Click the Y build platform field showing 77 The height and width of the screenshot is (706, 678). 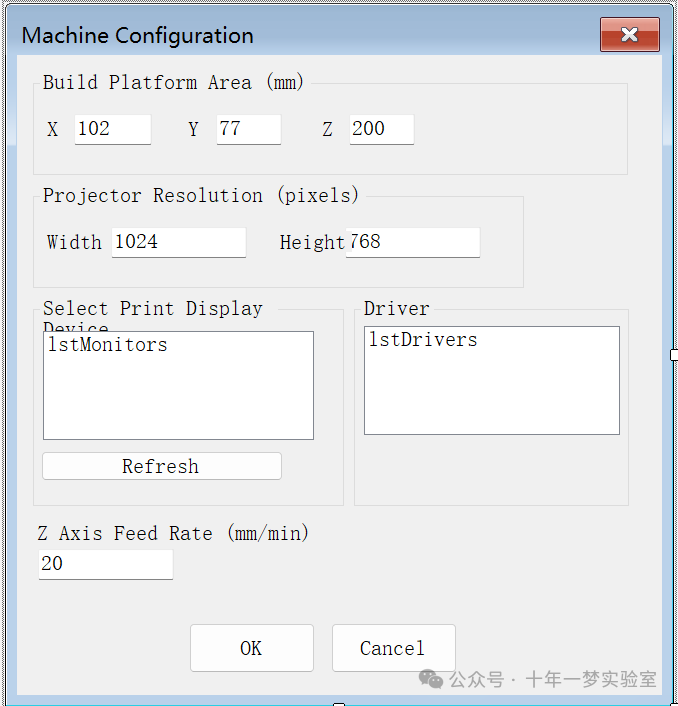(x=249, y=129)
